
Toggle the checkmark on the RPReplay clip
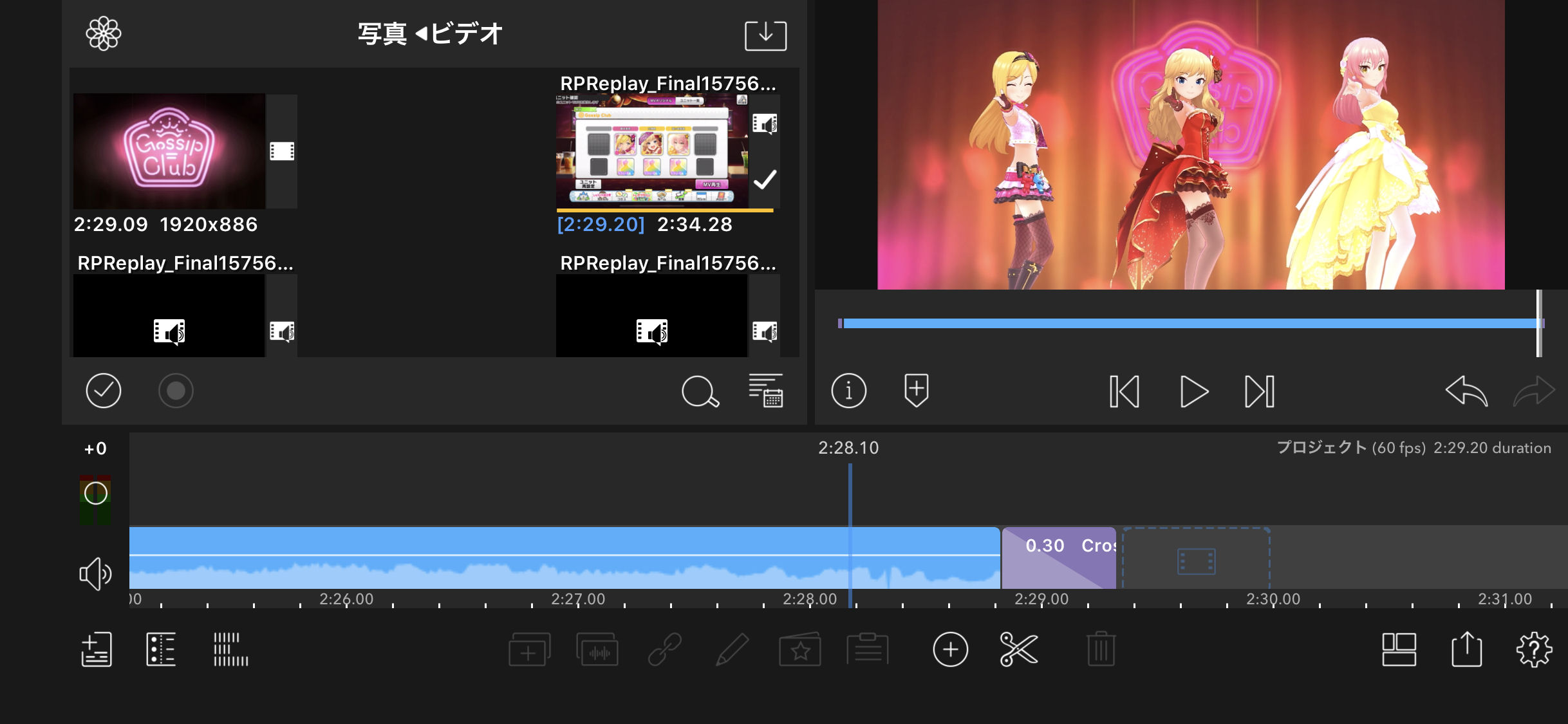pos(765,180)
